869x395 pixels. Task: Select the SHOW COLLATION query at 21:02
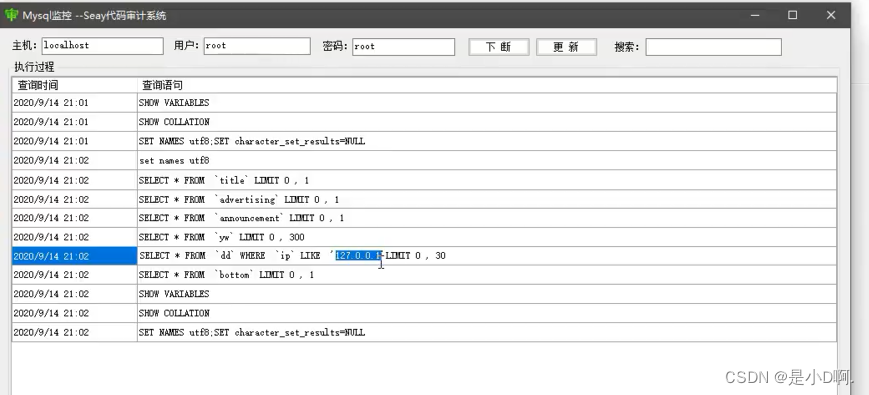click(487, 313)
